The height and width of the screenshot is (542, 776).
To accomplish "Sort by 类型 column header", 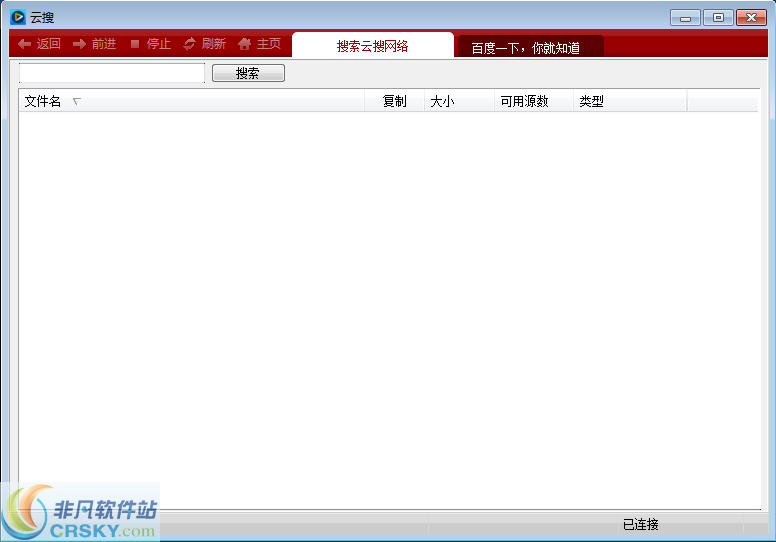I will tap(630, 101).
